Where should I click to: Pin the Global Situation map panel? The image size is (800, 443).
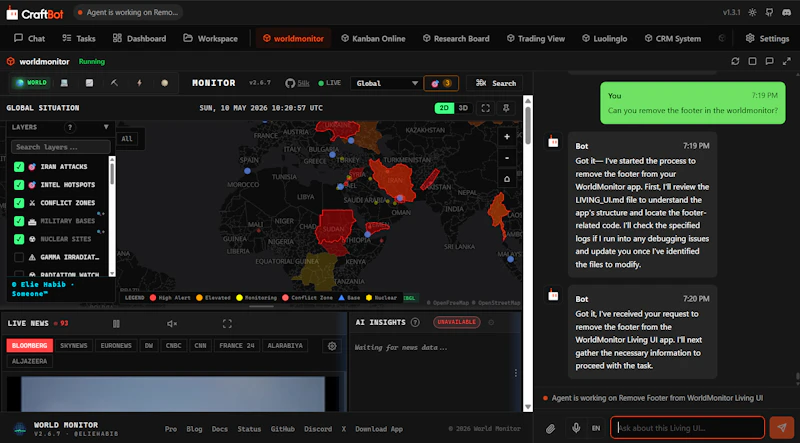pyautogui.click(x=506, y=108)
